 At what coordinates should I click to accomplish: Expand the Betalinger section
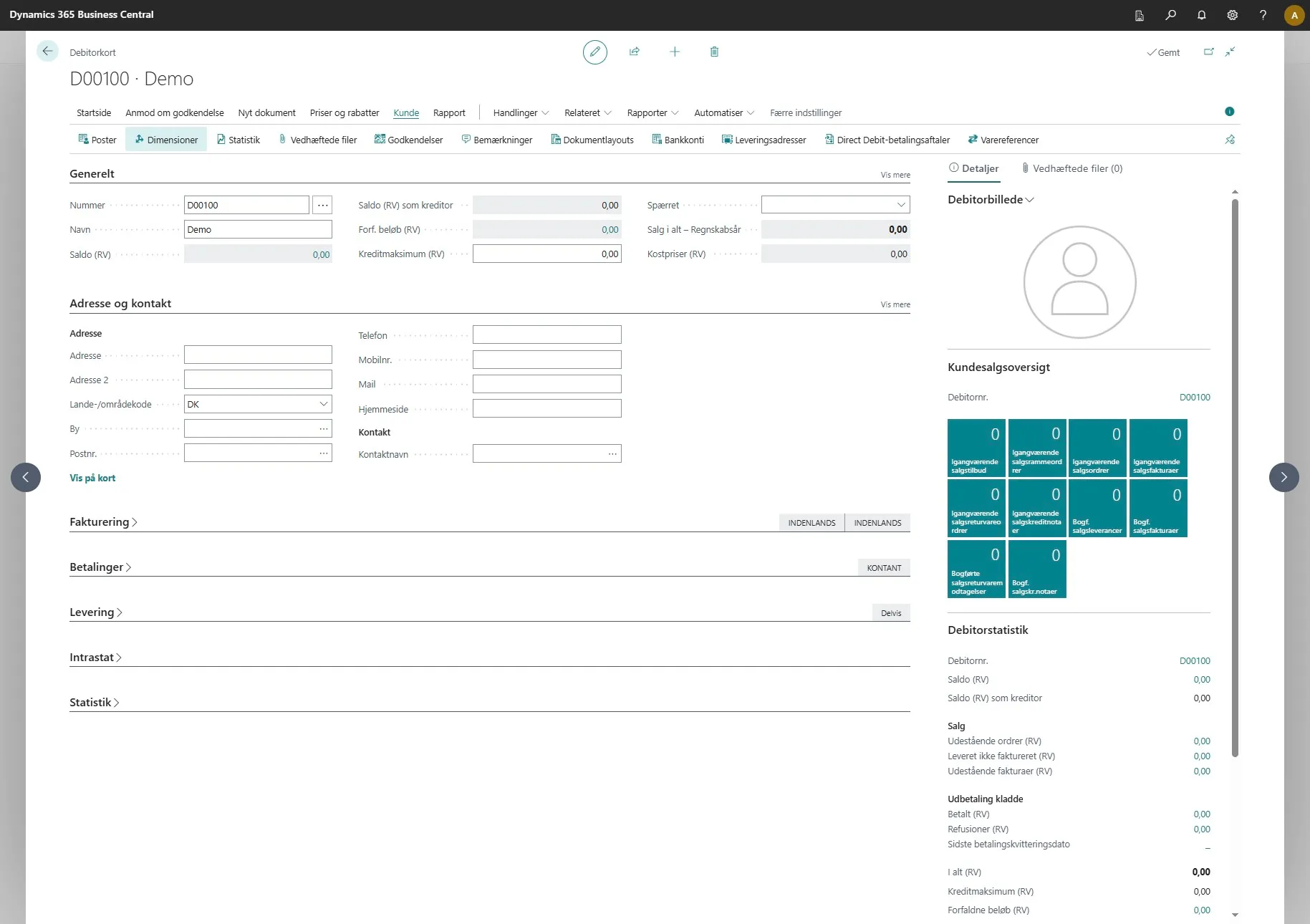pyautogui.click(x=100, y=567)
